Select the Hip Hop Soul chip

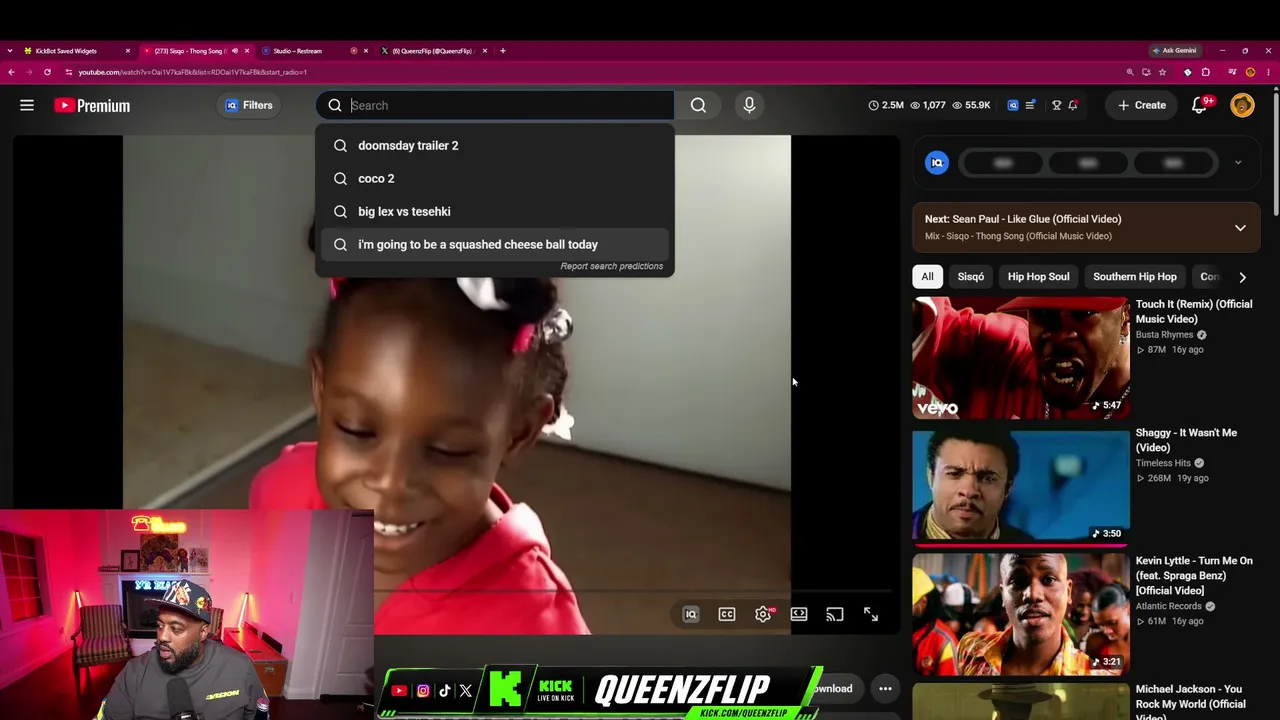[1038, 277]
